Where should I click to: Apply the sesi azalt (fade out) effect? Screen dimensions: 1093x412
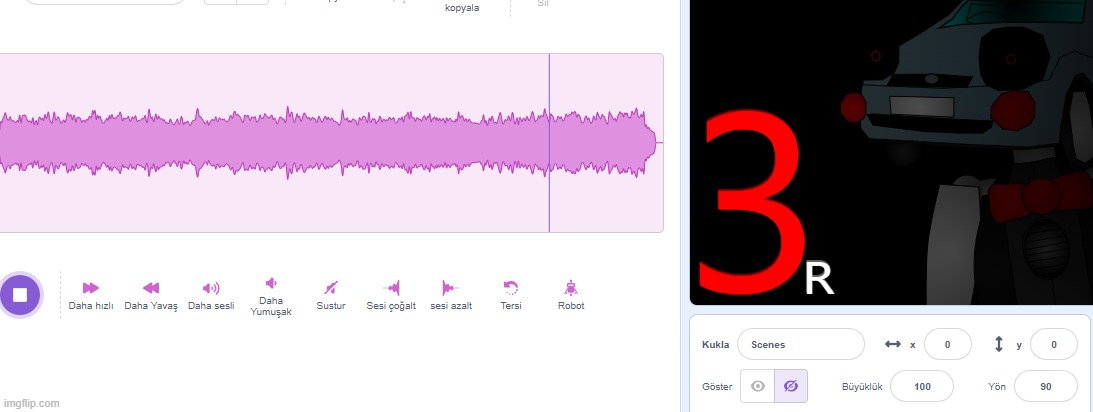click(451, 295)
